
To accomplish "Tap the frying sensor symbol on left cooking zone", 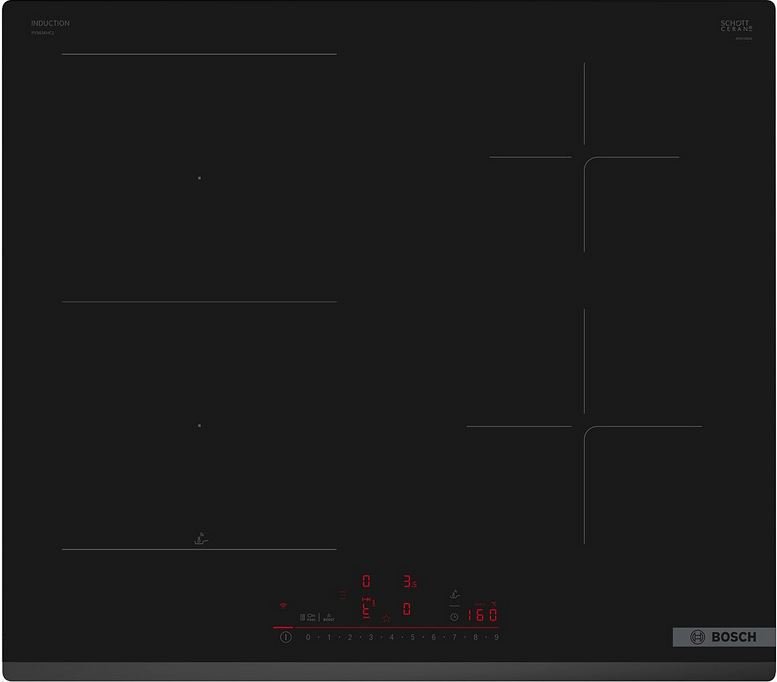I will (x=201, y=539).
